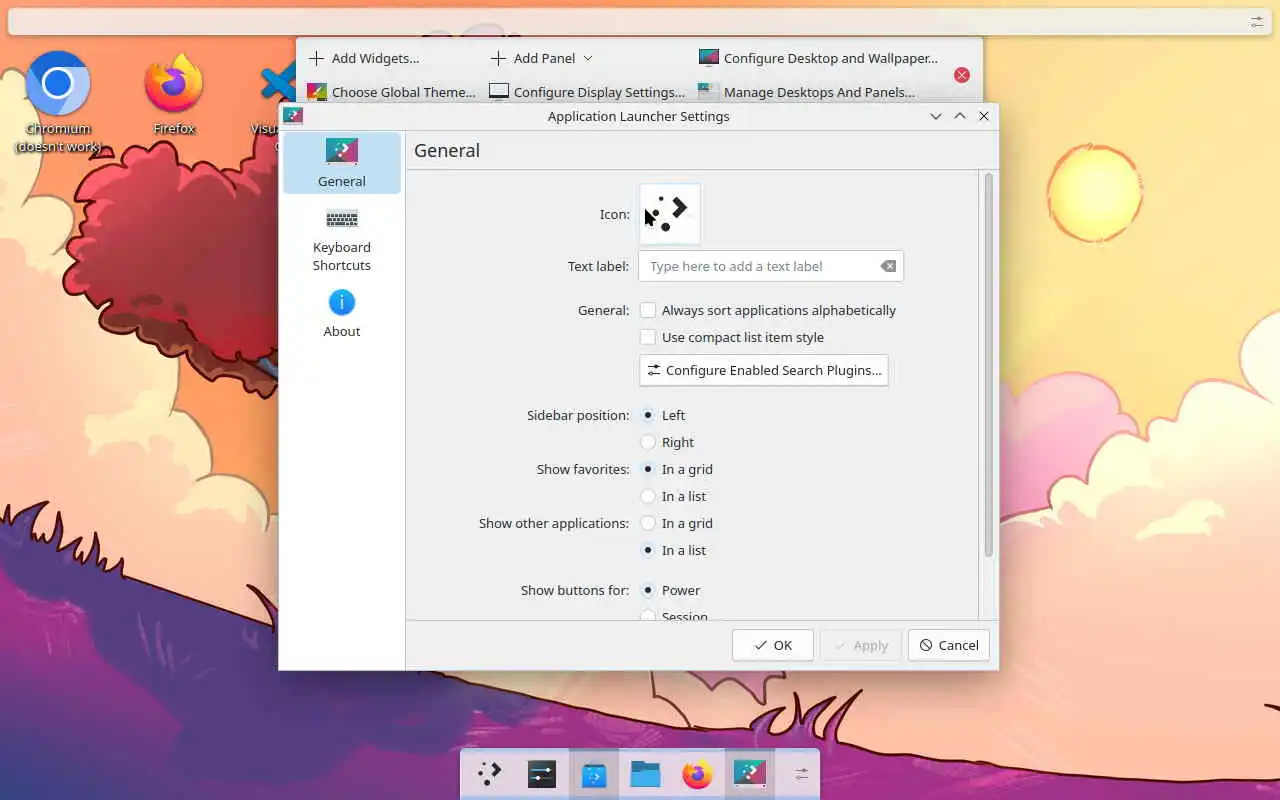Select Power for show buttons
Image resolution: width=1280 pixels, height=800 pixels.
(x=670, y=590)
